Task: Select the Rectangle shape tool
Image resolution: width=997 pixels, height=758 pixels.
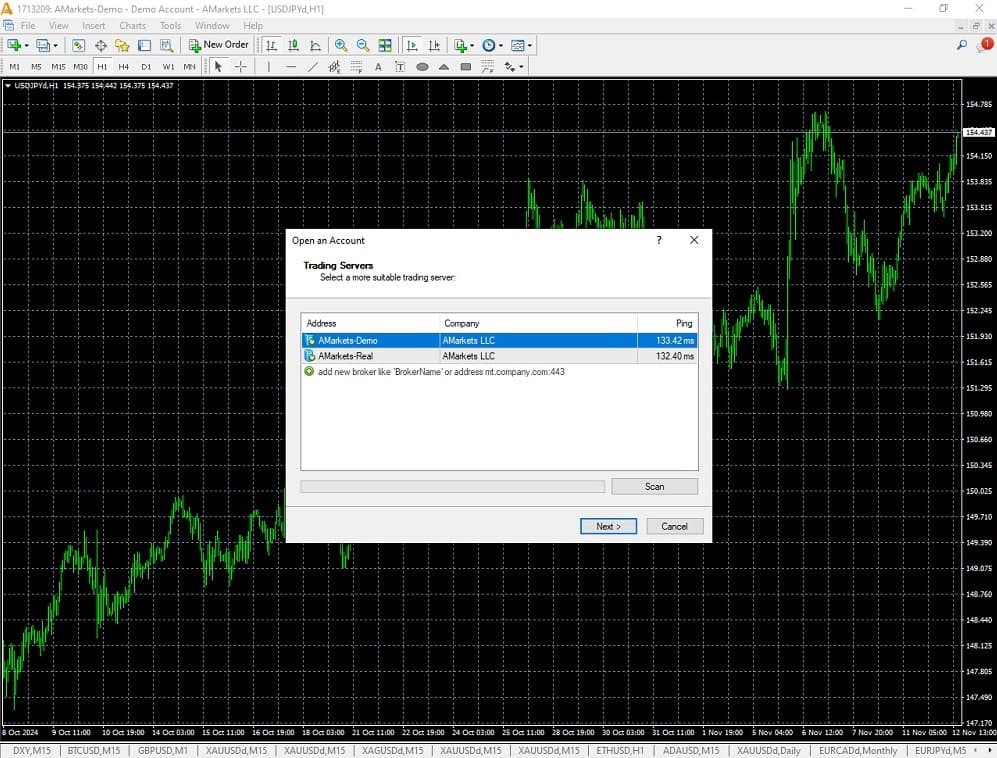Action: tap(465, 67)
